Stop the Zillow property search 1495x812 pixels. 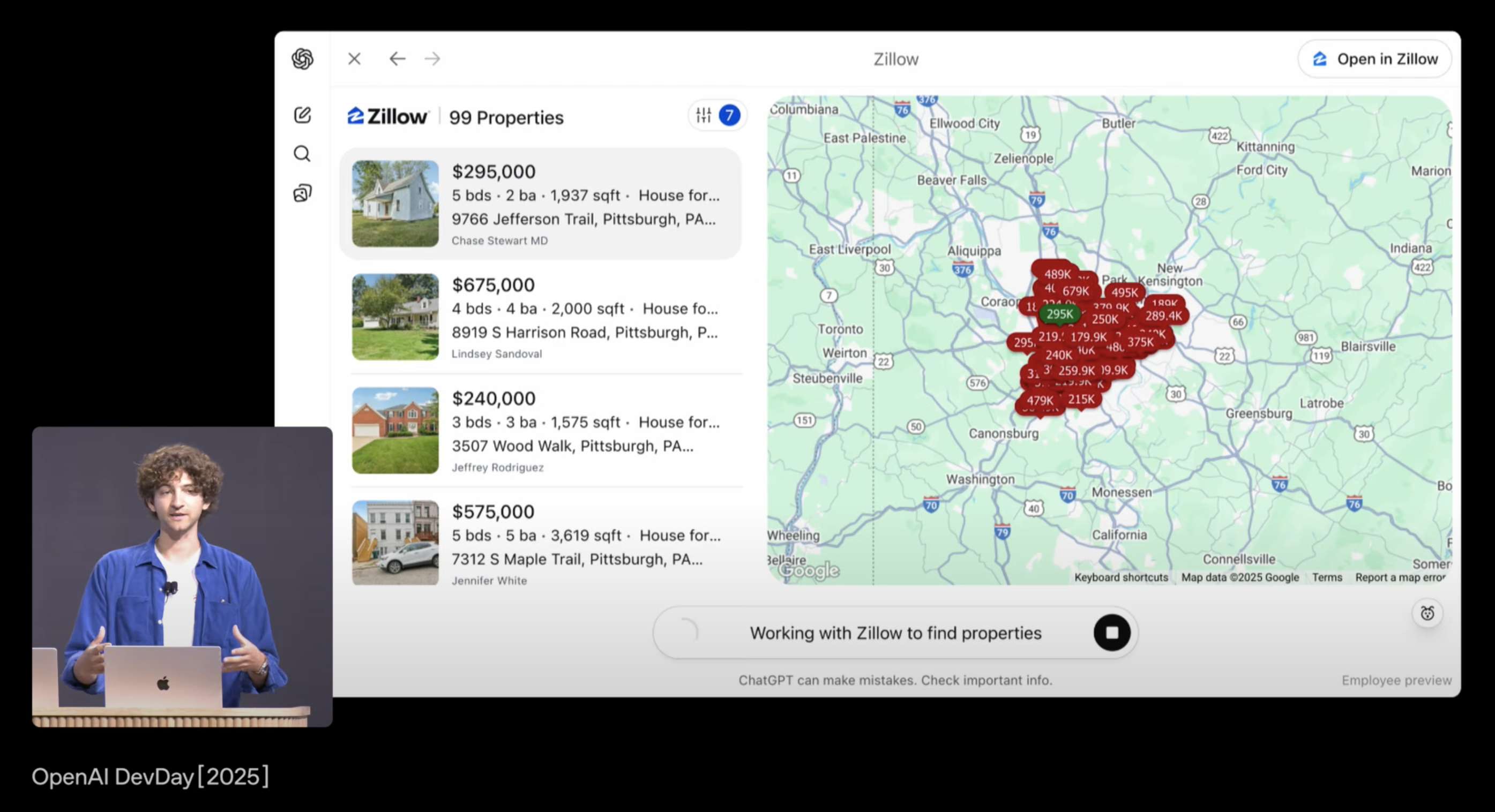(x=1111, y=632)
